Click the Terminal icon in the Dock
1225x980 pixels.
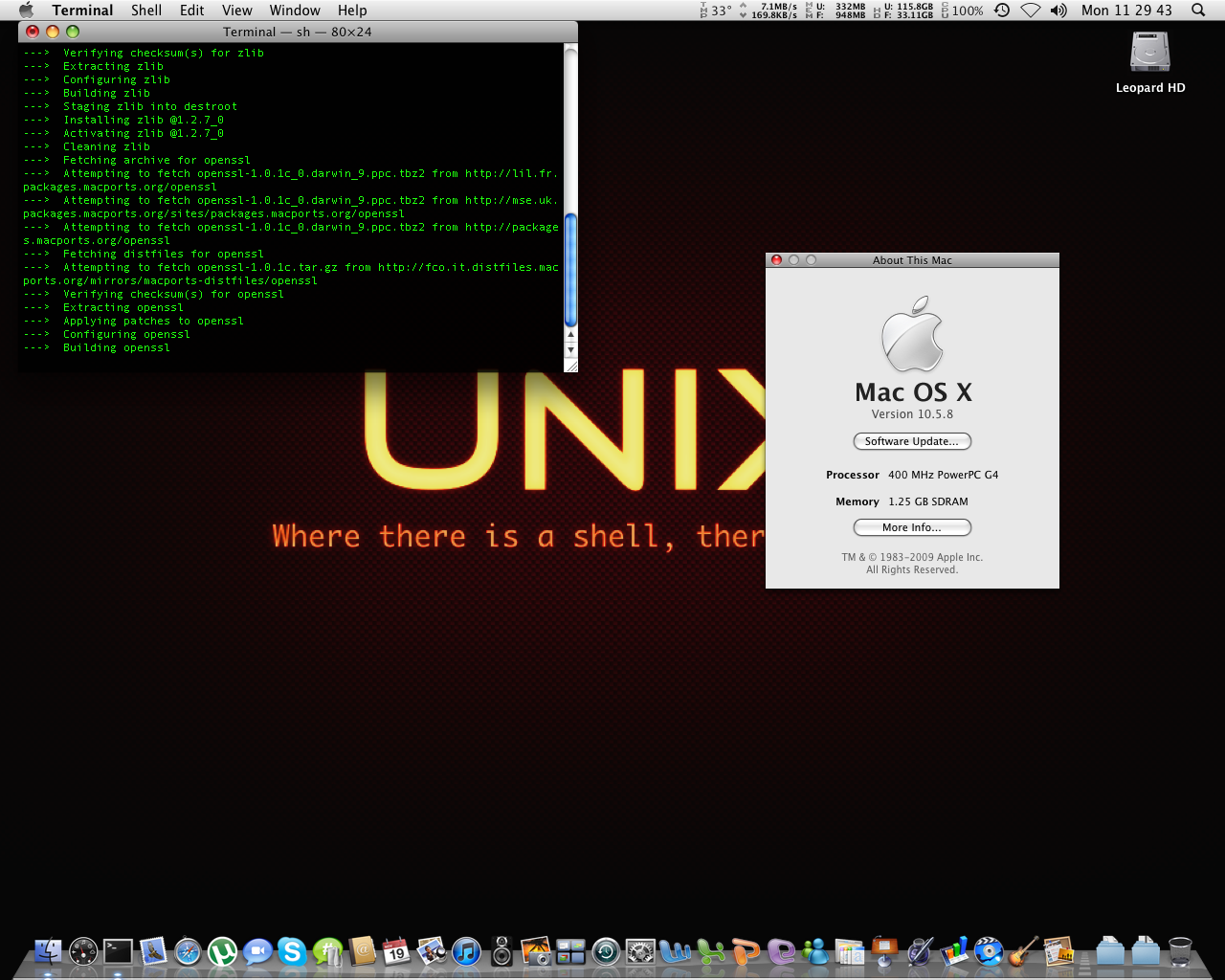[x=118, y=951]
